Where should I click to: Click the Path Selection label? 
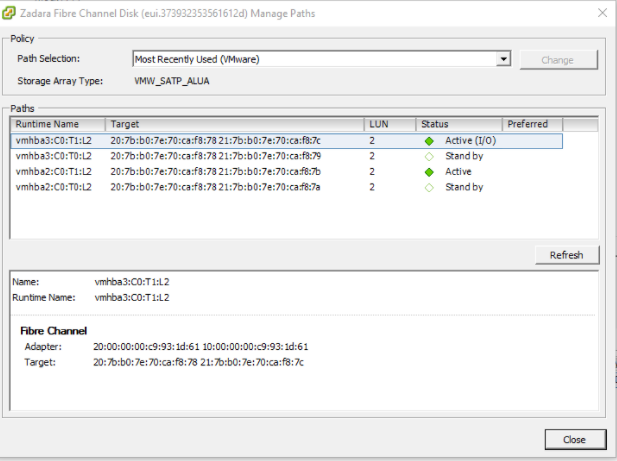48,59
